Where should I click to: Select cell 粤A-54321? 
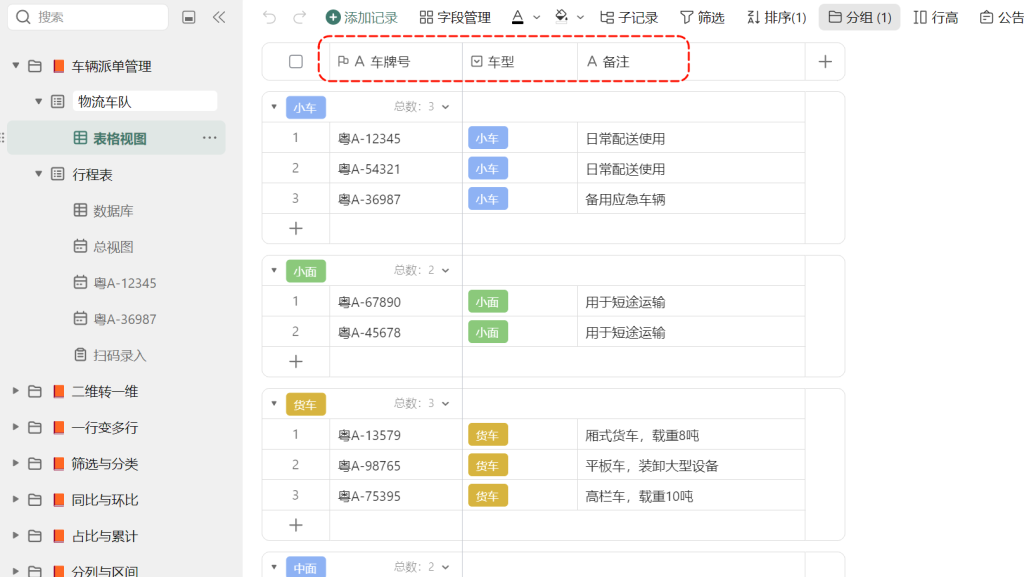coord(396,168)
